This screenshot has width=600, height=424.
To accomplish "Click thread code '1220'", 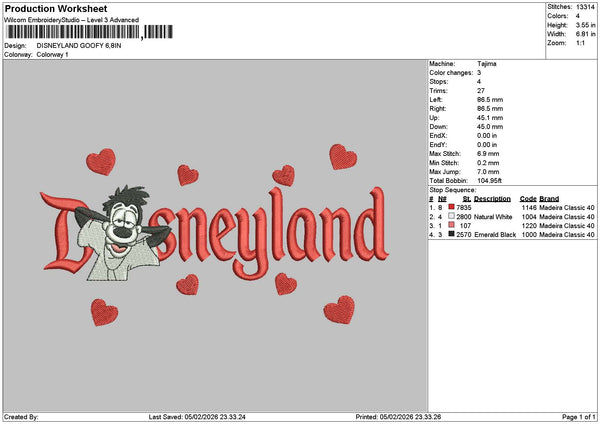I will pyautogui.click(x=529, y=226).
